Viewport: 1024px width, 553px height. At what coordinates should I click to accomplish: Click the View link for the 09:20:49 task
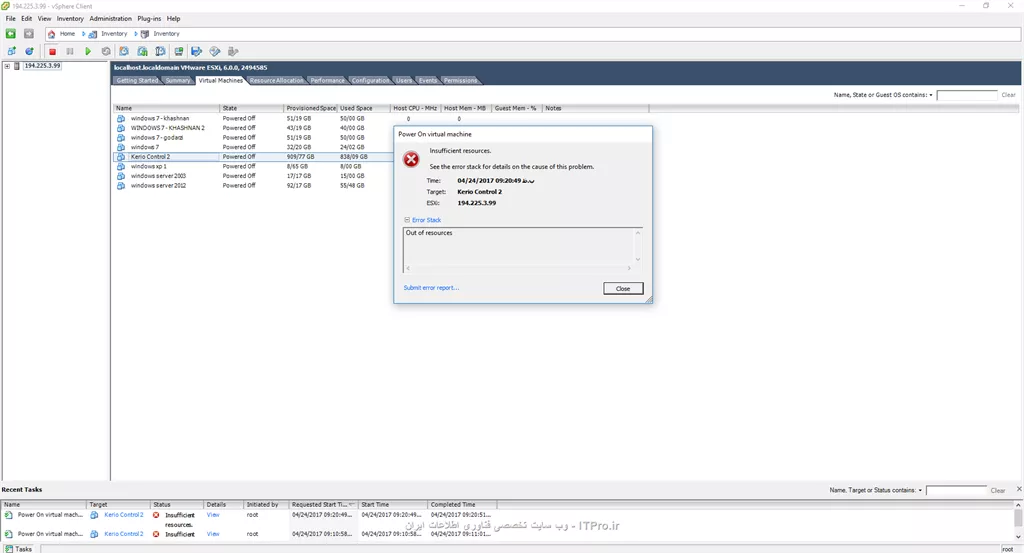[x=213, y=515]
